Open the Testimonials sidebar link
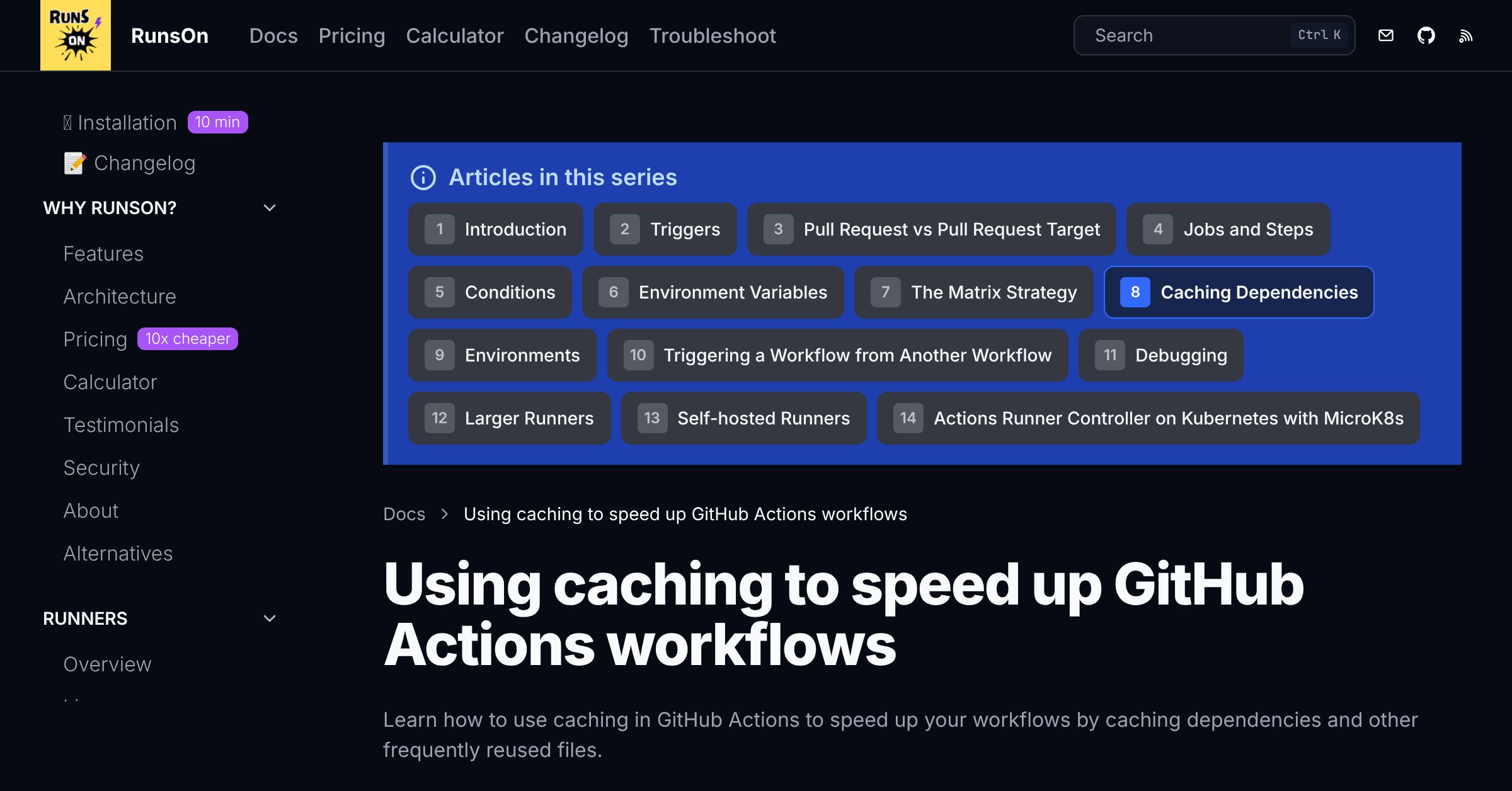The width and height of the screenshot is (1512, 791). [x=121, y=425]
